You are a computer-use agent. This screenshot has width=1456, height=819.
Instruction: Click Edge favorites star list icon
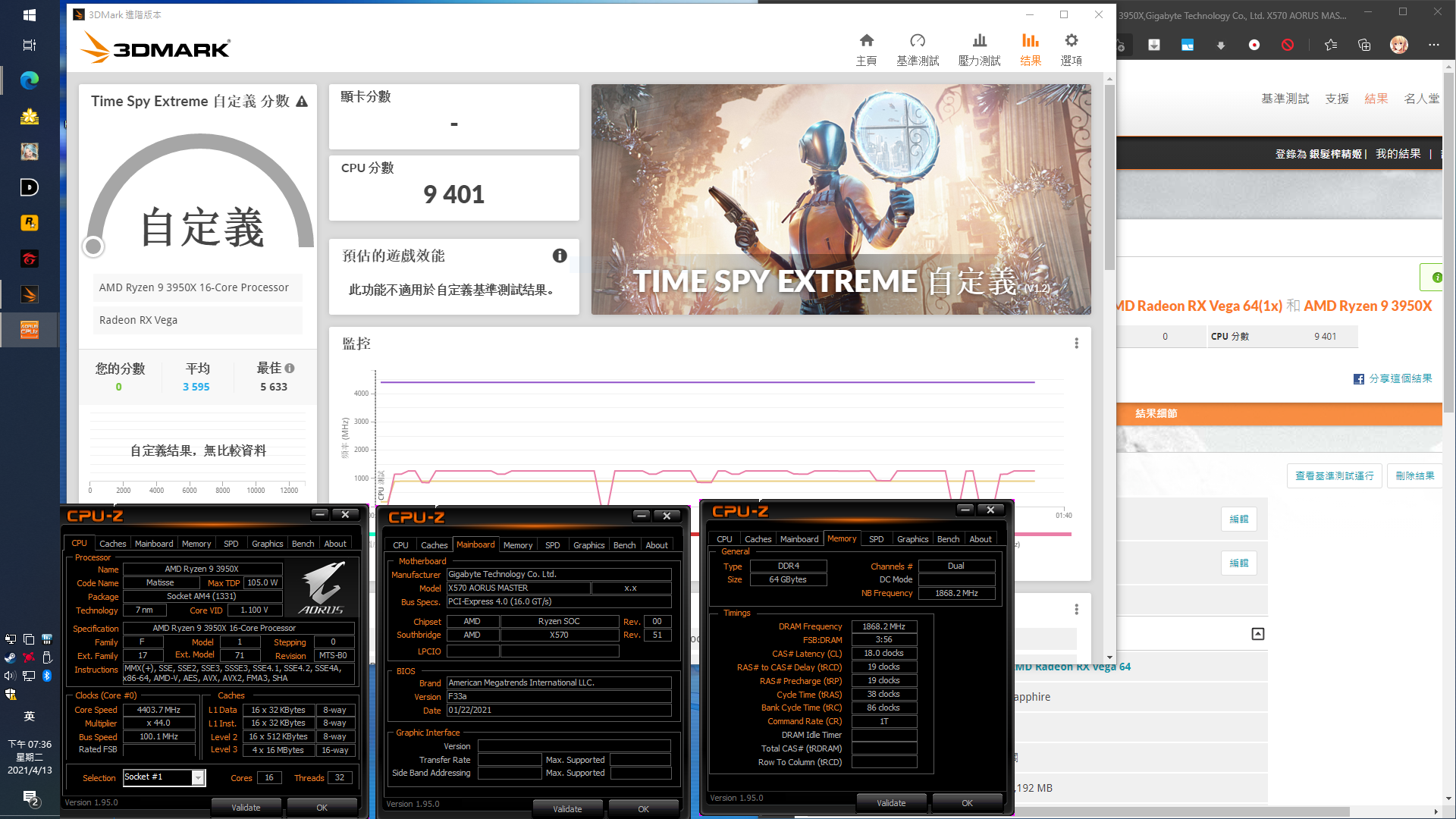tap(1331, 45)
